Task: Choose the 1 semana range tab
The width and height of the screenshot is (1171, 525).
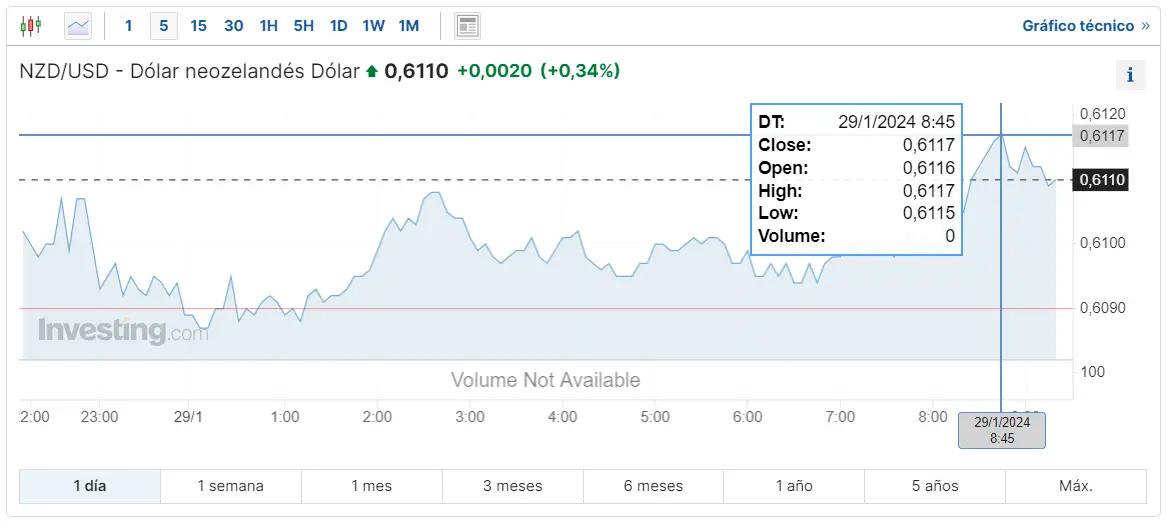Action: click(231, 486)
